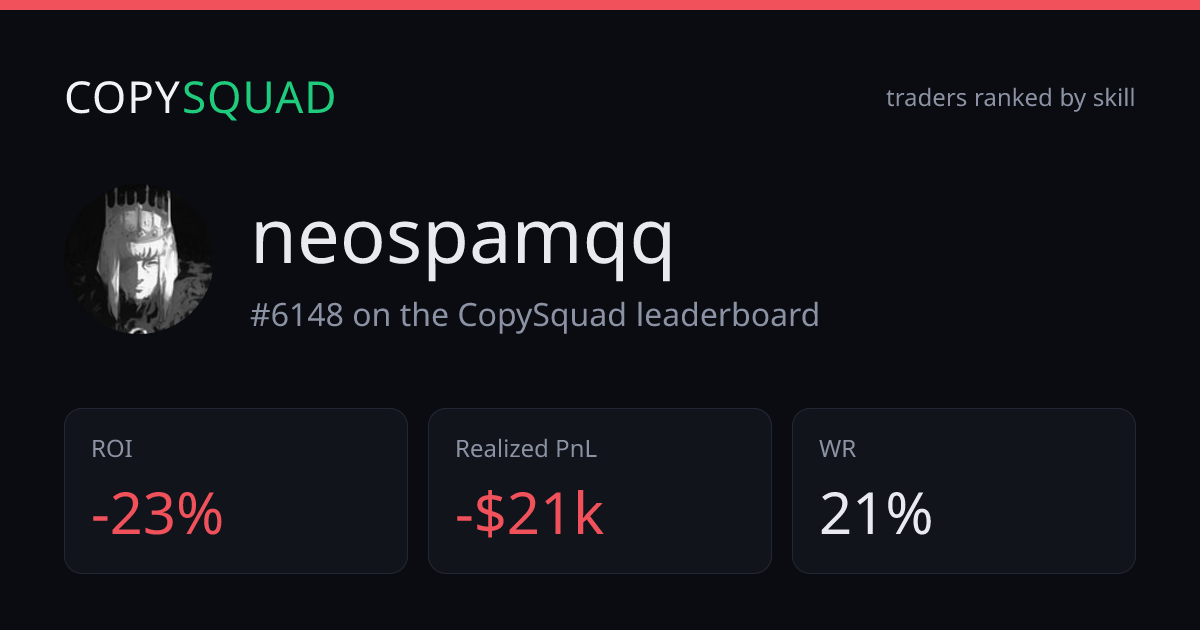Click the 21% win rate value
The height and width of the screenshot is (630, 1200).
tap(876, 515)
